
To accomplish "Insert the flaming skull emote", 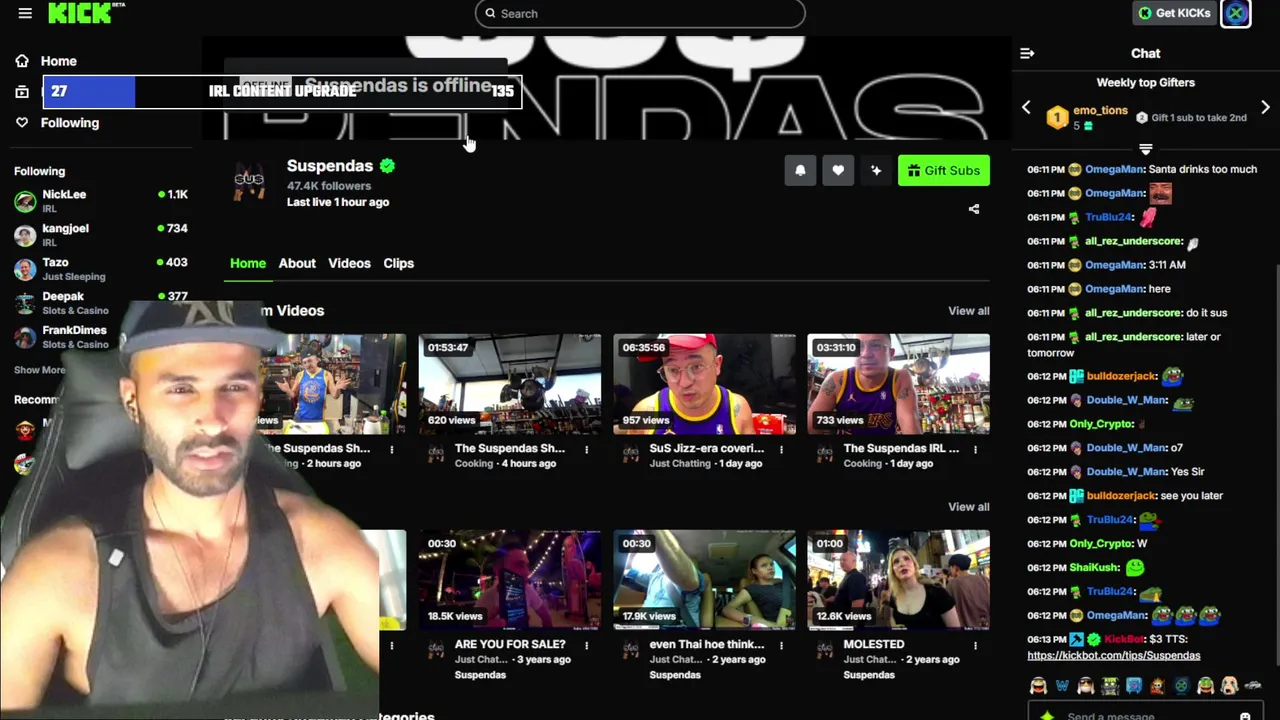I will [x=1157, y=686].
